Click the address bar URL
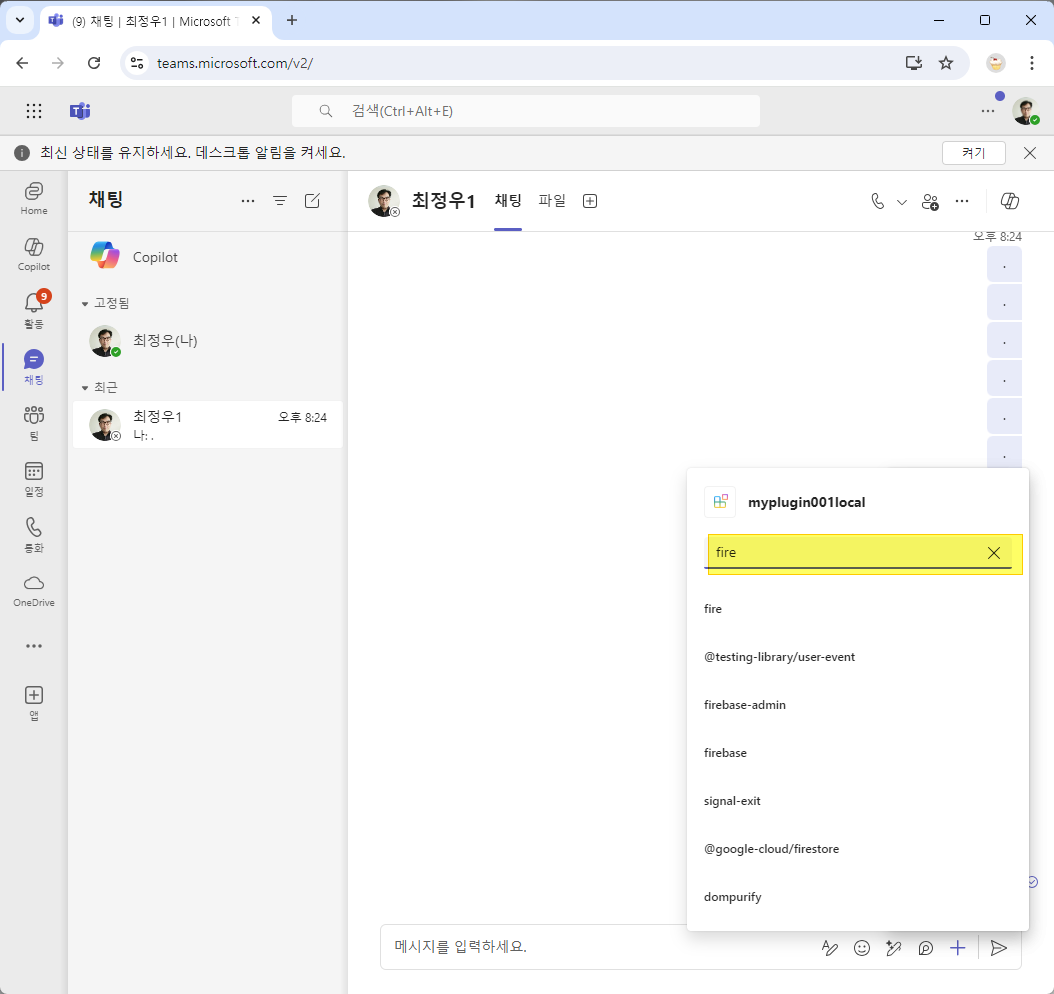Screen dimensions: 1054x994 coord(235,63)
